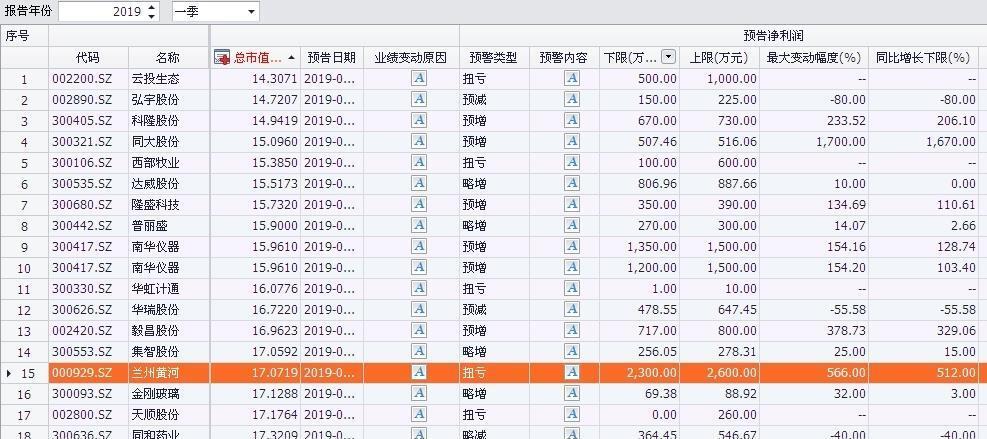This screenshot has width=987, height=439.
Task: Open 预警内容 icon for 科隆股份 row
Action: point(572,120)
